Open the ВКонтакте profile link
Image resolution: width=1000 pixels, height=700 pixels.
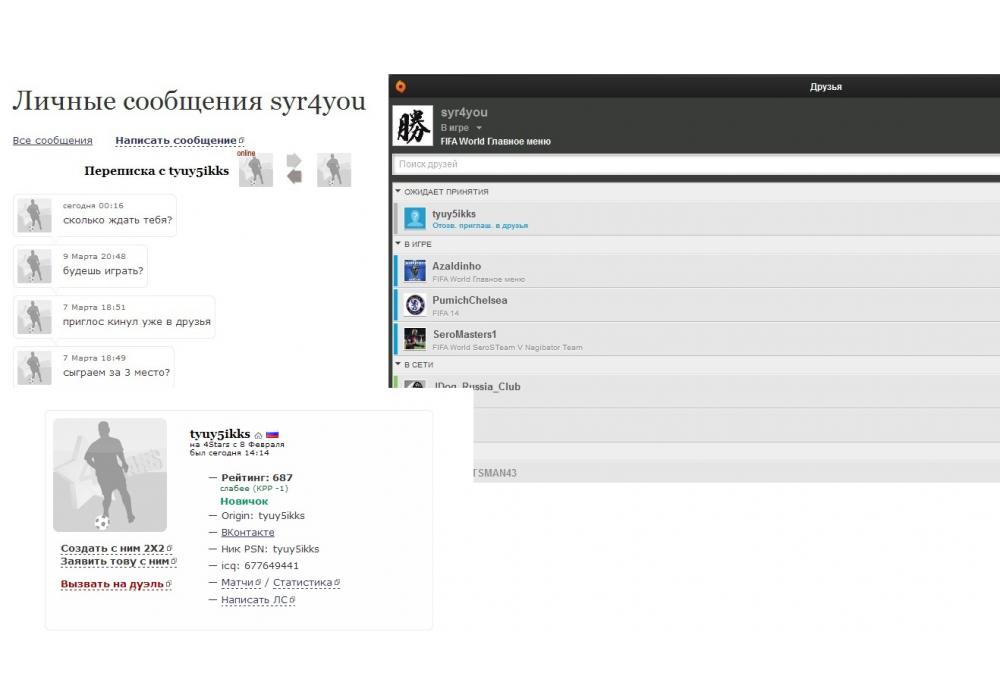(x=247, y=532)
